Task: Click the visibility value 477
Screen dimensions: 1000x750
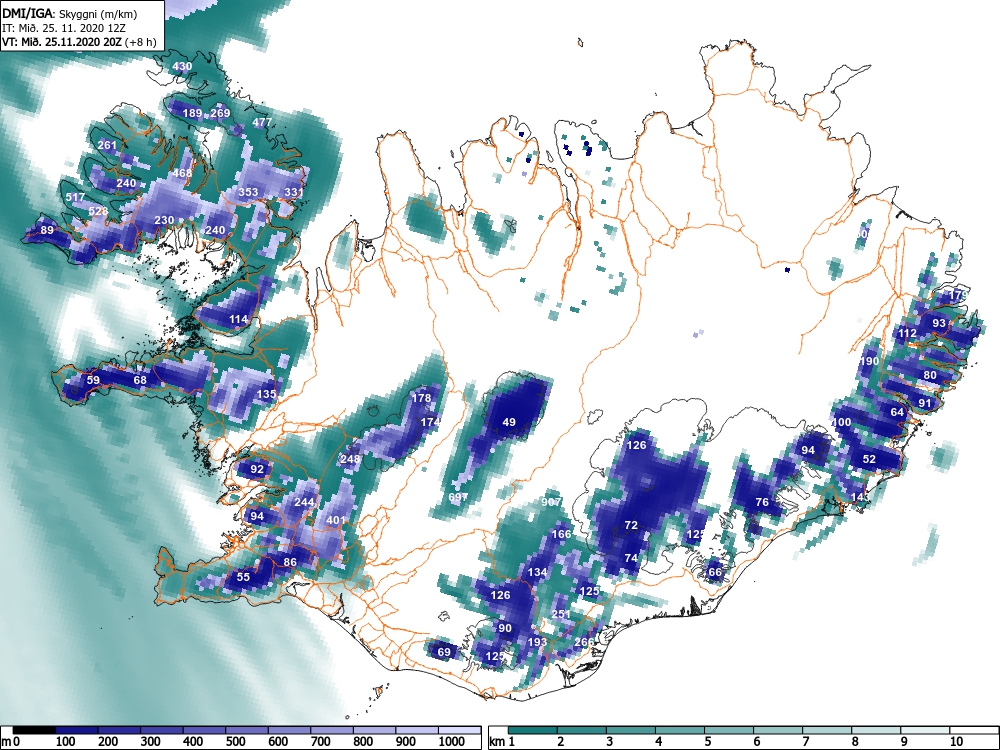Action: [262, 122]
